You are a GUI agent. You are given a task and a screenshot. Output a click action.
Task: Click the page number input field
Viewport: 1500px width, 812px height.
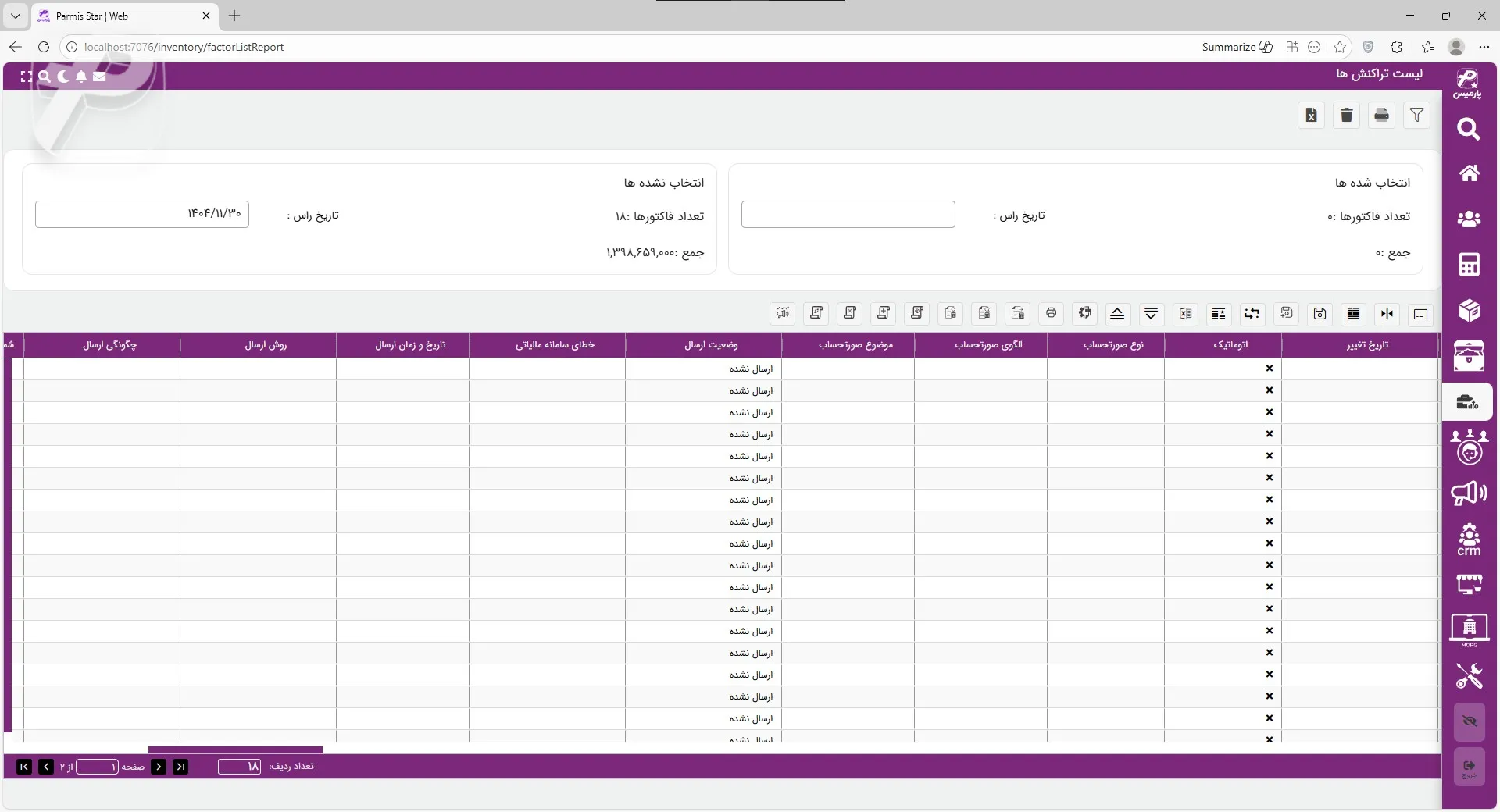coord(97,767)
